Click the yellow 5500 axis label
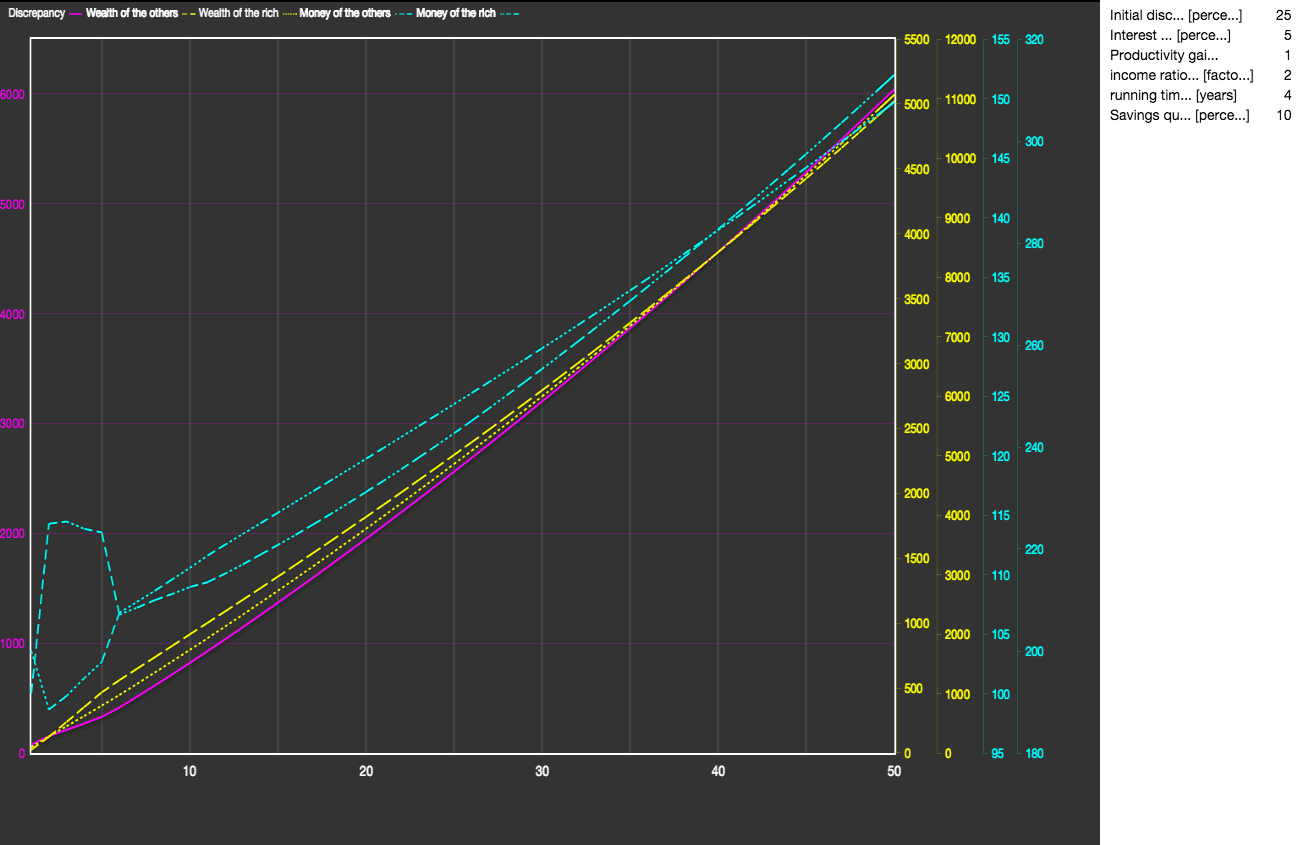Image resolution: width=1300 pixels, height=845 pixels. (x=917, y=40)
